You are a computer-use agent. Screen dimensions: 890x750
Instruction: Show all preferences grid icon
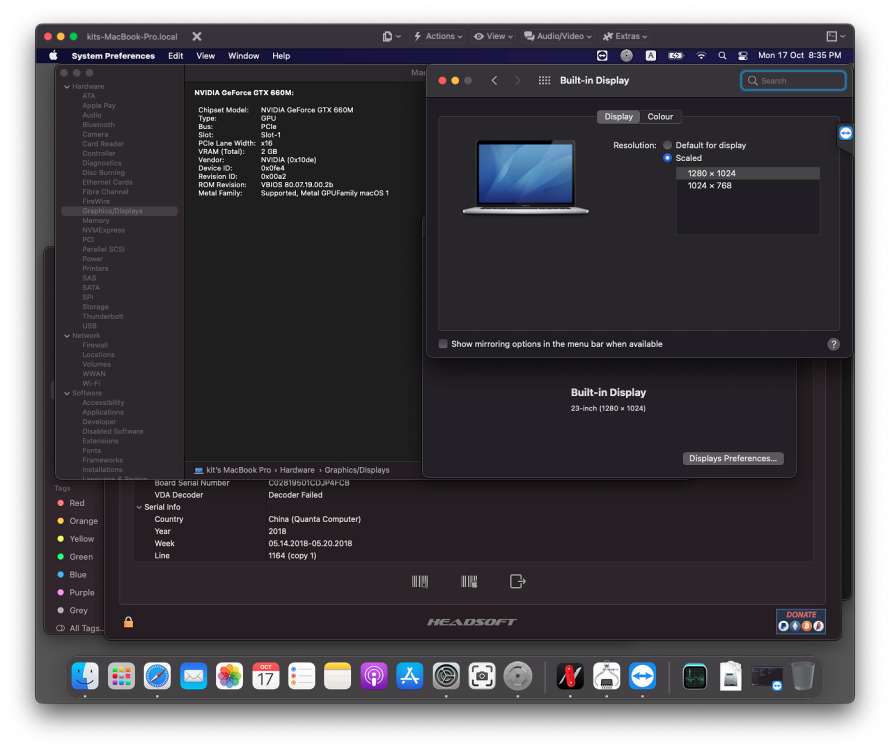(x=544, y=81)
